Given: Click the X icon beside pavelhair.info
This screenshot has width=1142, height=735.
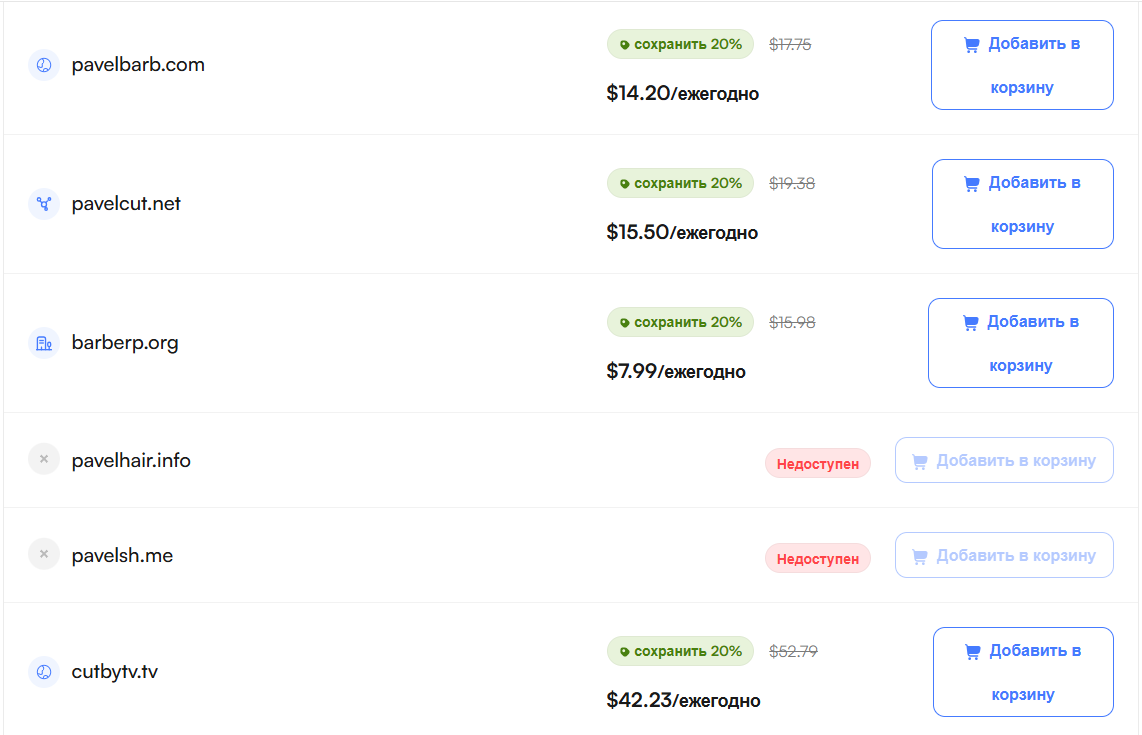Looking at the screenshot, I should click(x=44, y=460).
